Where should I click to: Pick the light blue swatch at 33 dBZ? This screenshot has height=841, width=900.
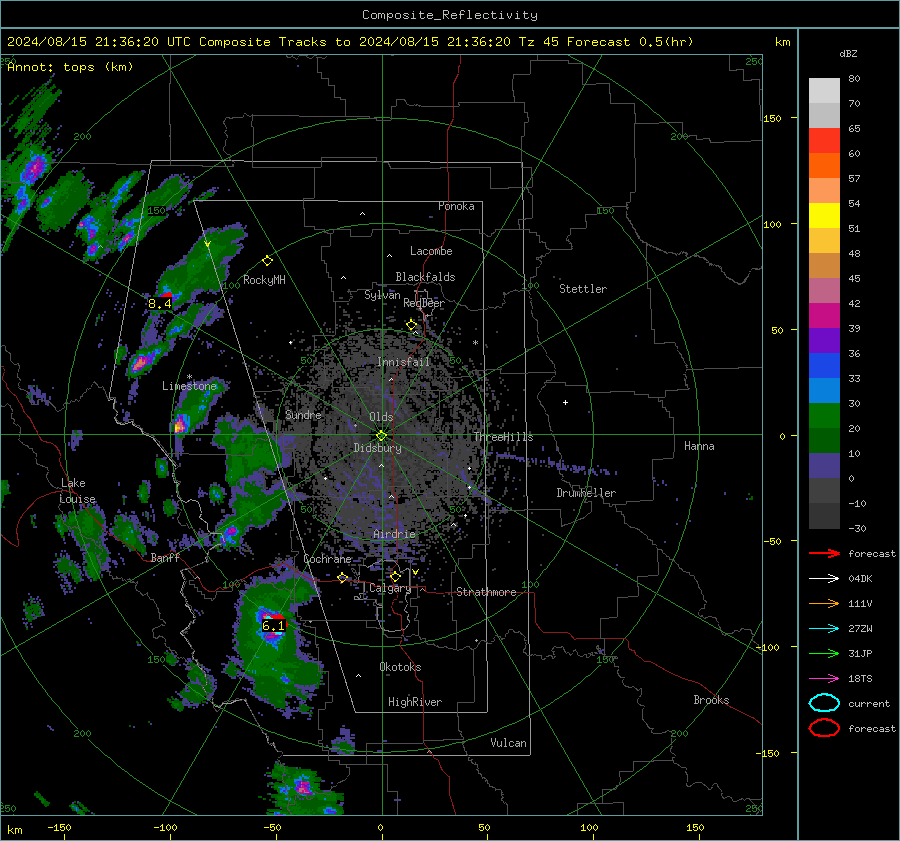pos(824,391)
